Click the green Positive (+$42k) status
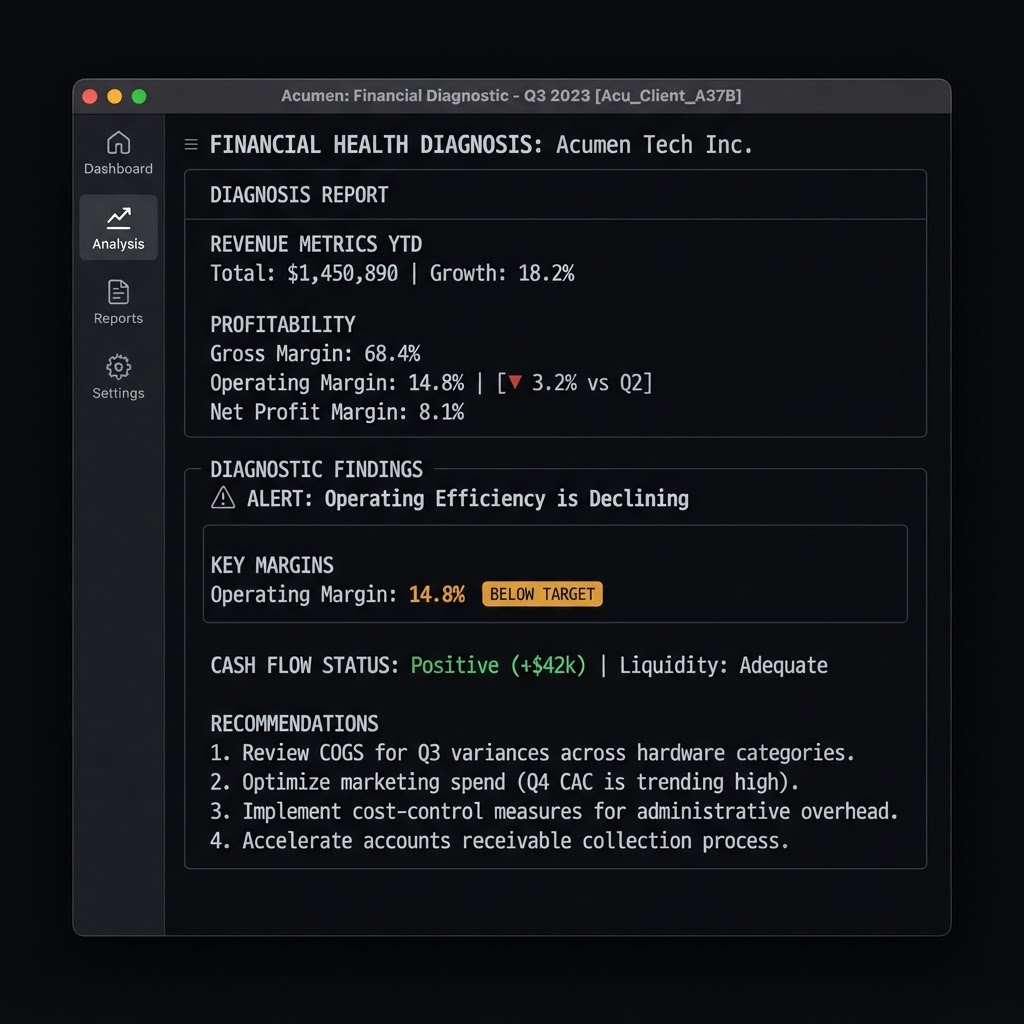This screenshot has height=1024, width=1024. 498,665
